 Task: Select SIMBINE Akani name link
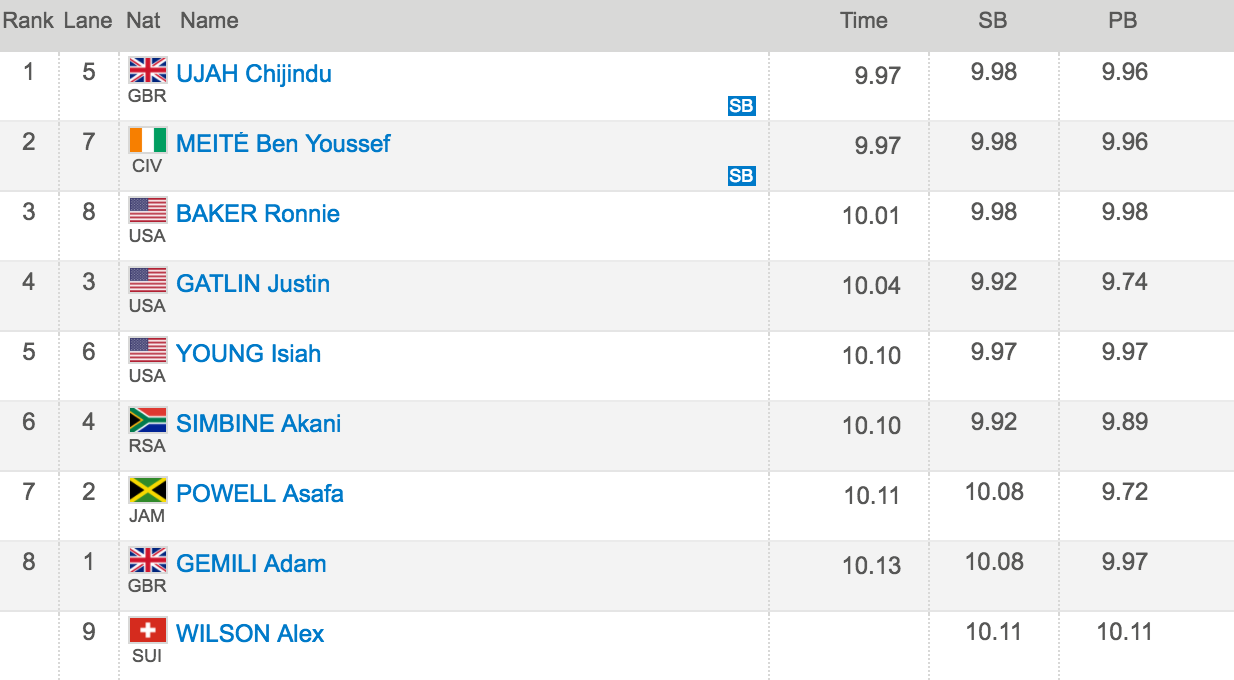[258, 423]
